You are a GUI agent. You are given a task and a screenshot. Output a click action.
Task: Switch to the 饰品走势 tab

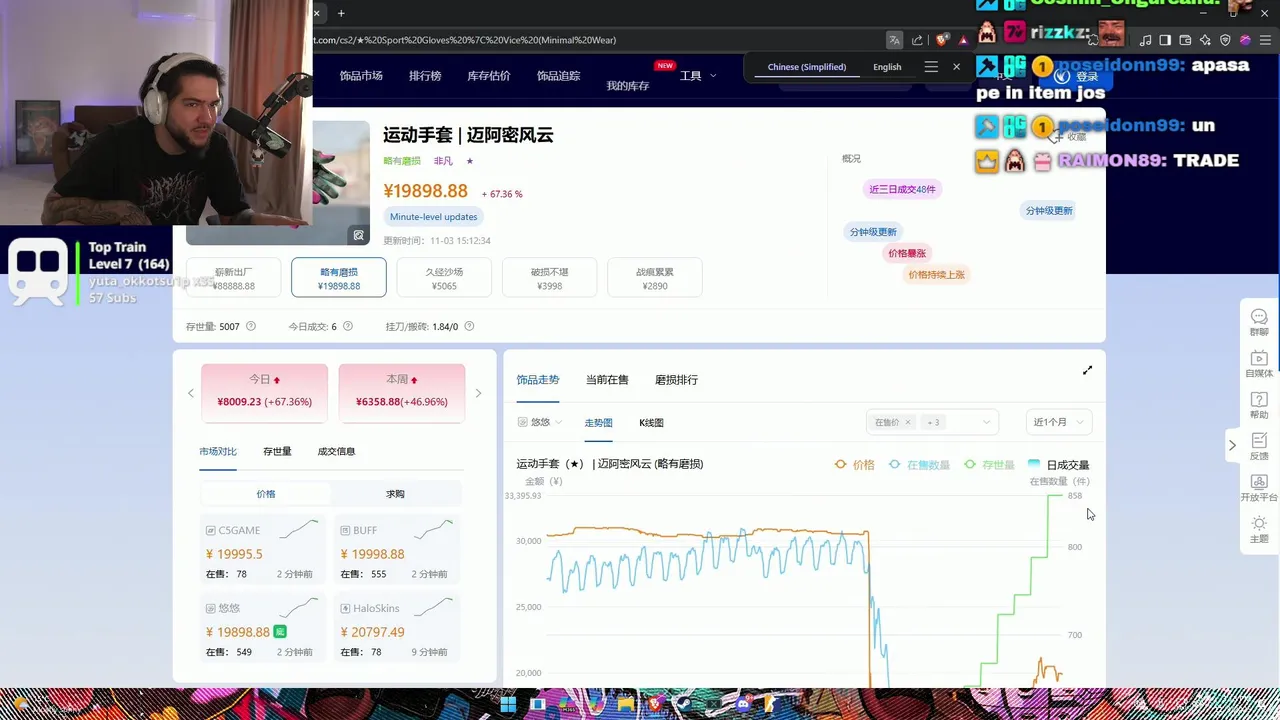point(538,380)
